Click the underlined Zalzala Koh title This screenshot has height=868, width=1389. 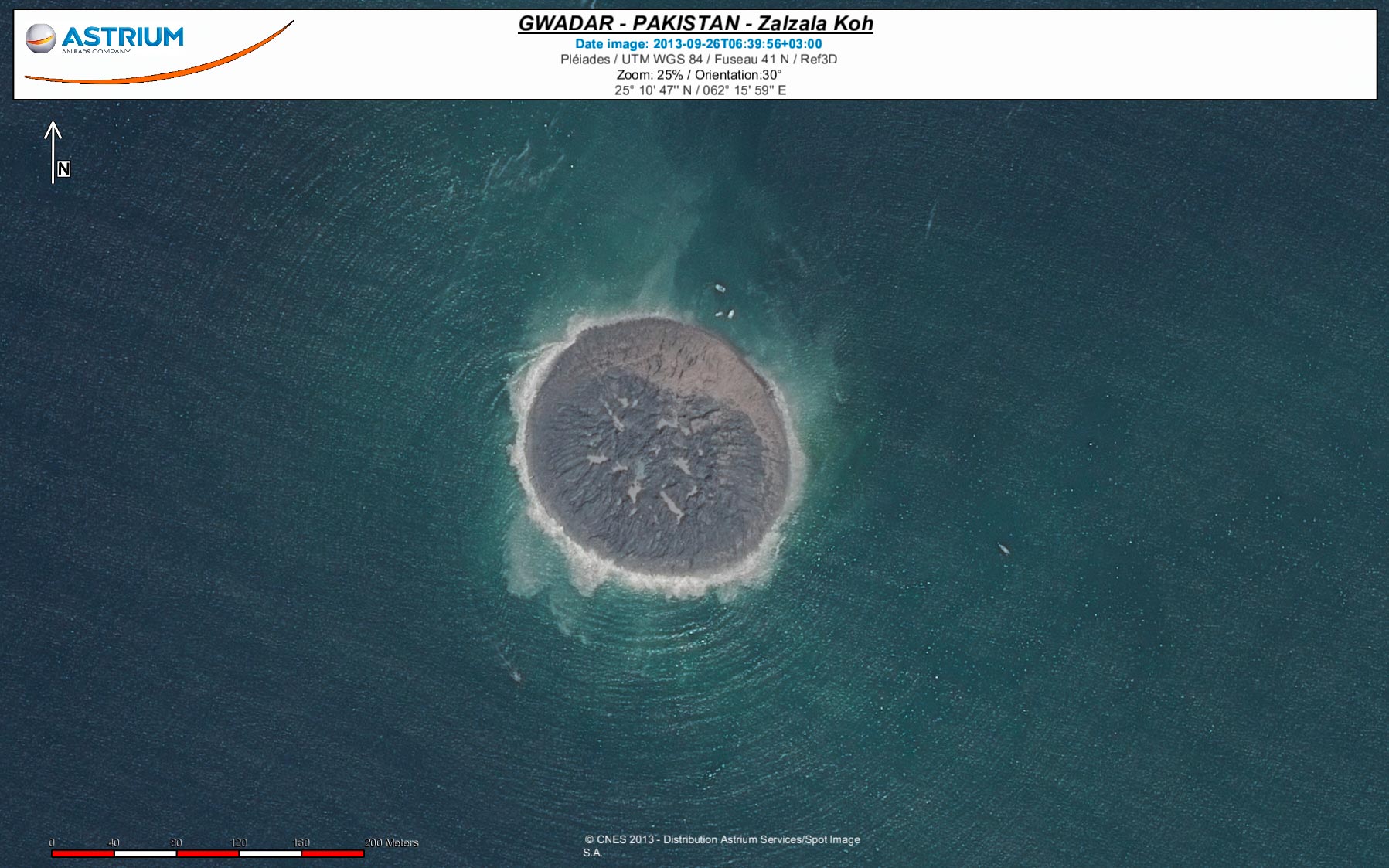tap(695, 23)
